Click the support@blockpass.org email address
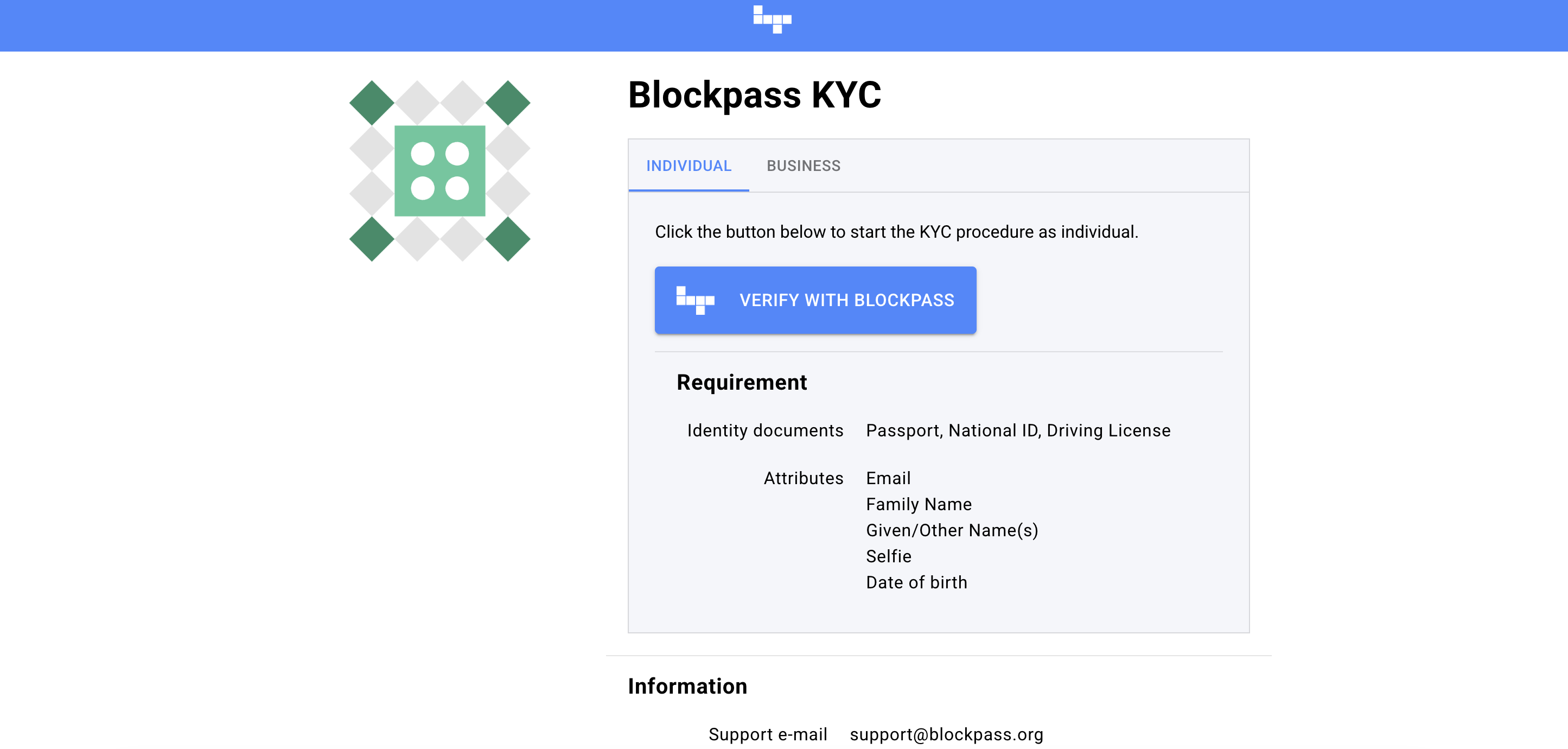 (x=946, y=734)
